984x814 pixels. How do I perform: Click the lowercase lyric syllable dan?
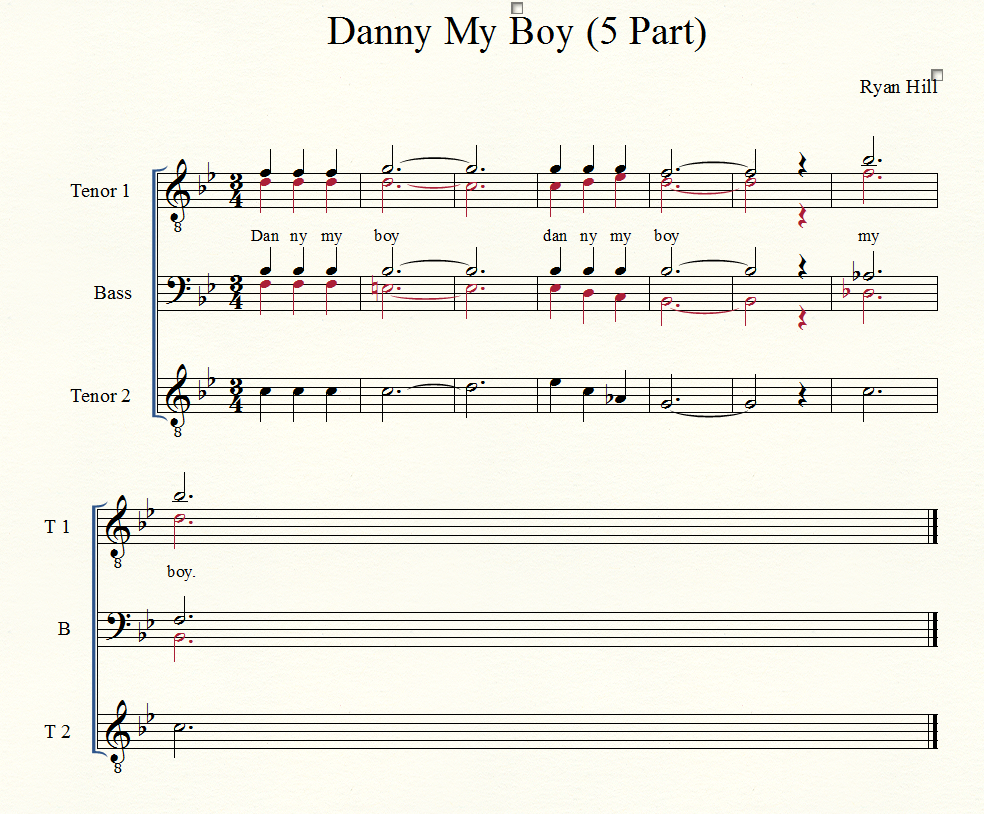point(555,236)
